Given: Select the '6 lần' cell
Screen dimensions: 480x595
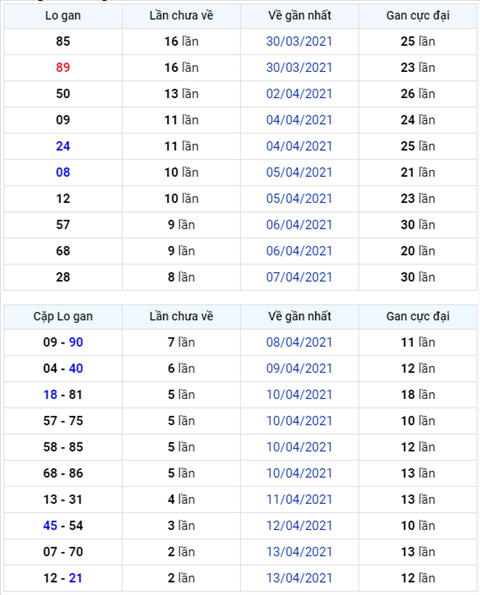Looking at the screenshot, I should (x=181, y=368).
